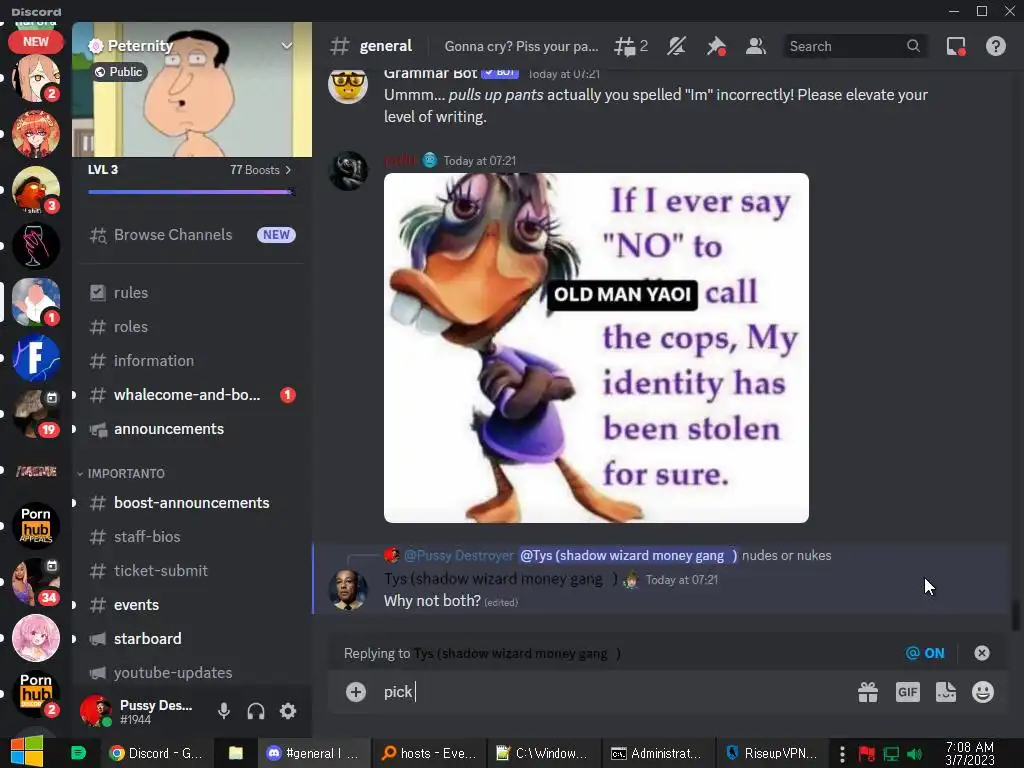Screen dimensions: 1024x768
Task: Open Browse Channels
Action: pyautogui.click(x=192, y=235)
